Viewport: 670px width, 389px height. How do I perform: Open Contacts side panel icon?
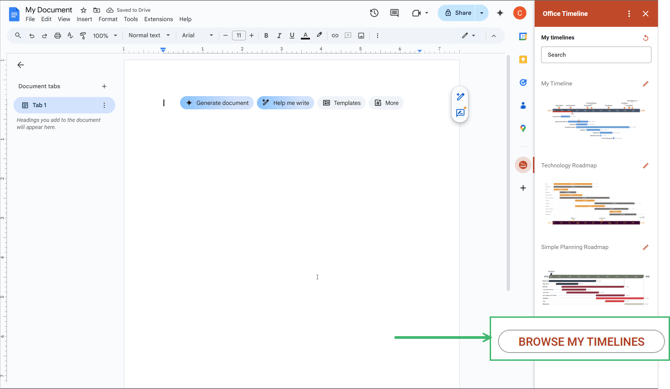point(523,106)
